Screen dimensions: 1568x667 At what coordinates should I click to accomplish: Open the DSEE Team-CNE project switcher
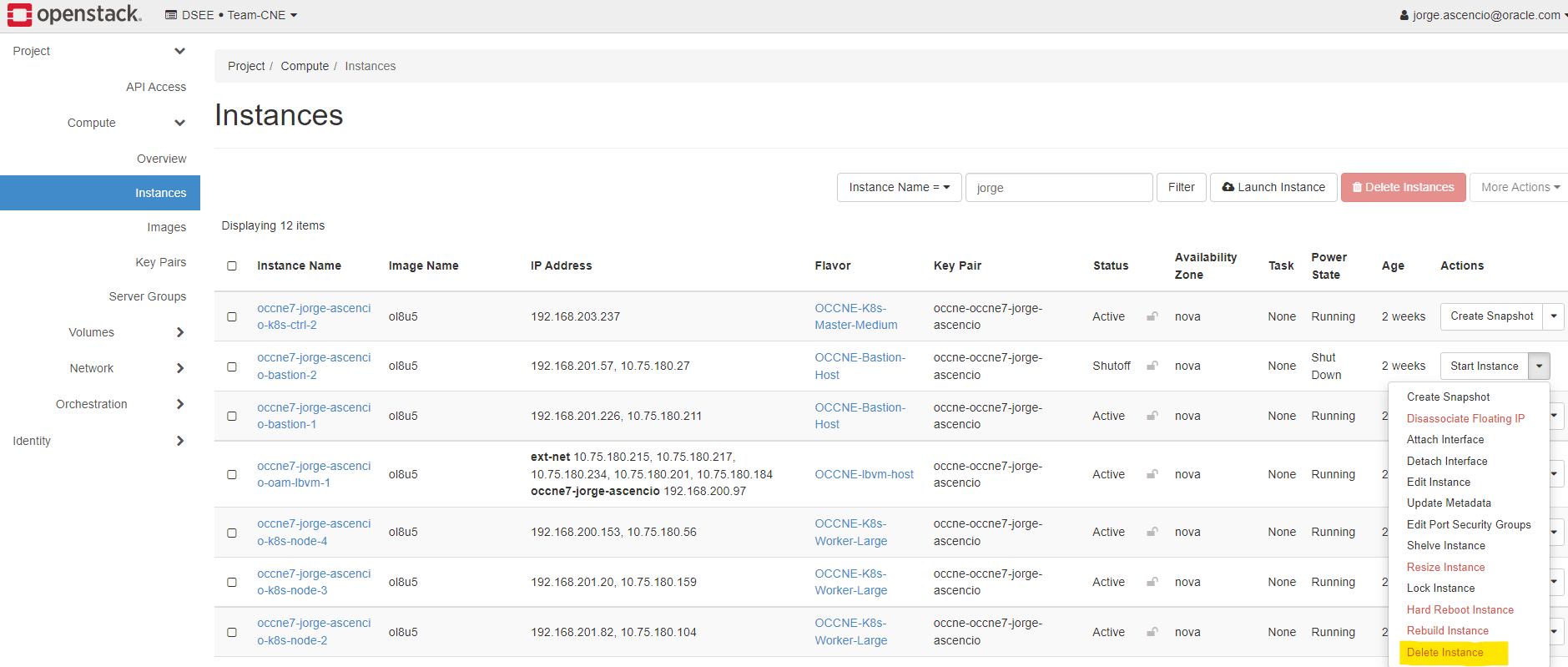pos(231,15)
